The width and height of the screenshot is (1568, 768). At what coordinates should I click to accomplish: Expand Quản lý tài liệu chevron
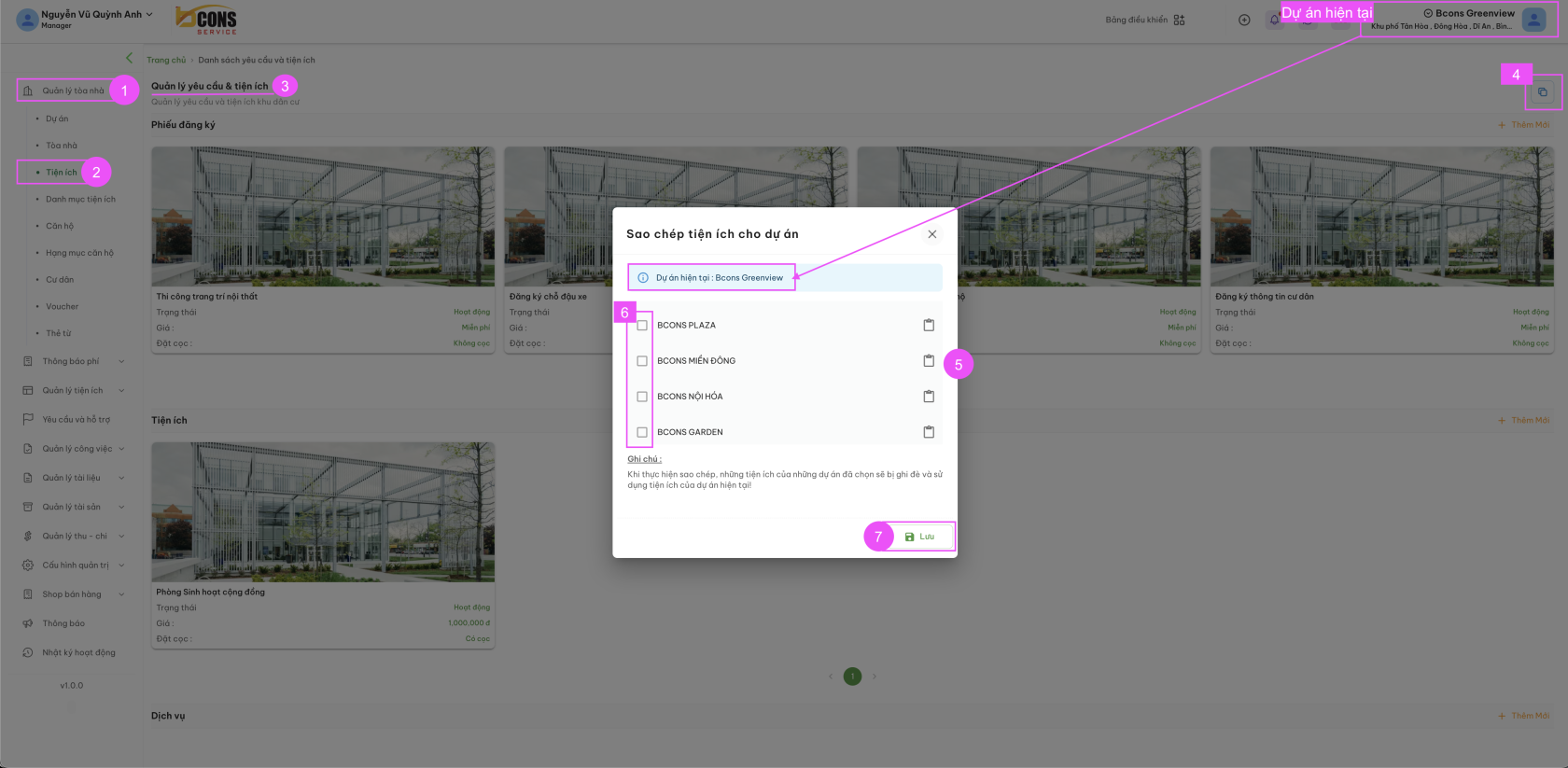click(121, 478)
